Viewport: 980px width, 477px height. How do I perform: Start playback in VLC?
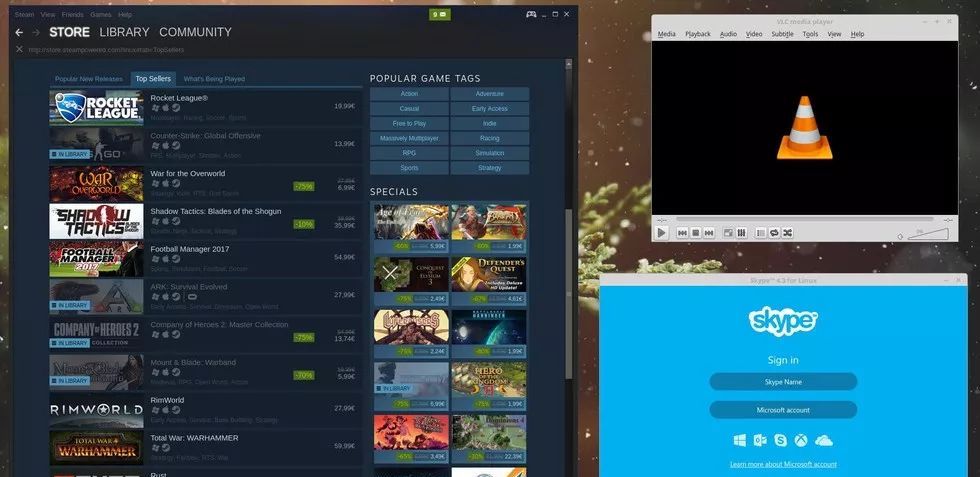[661, 233]
